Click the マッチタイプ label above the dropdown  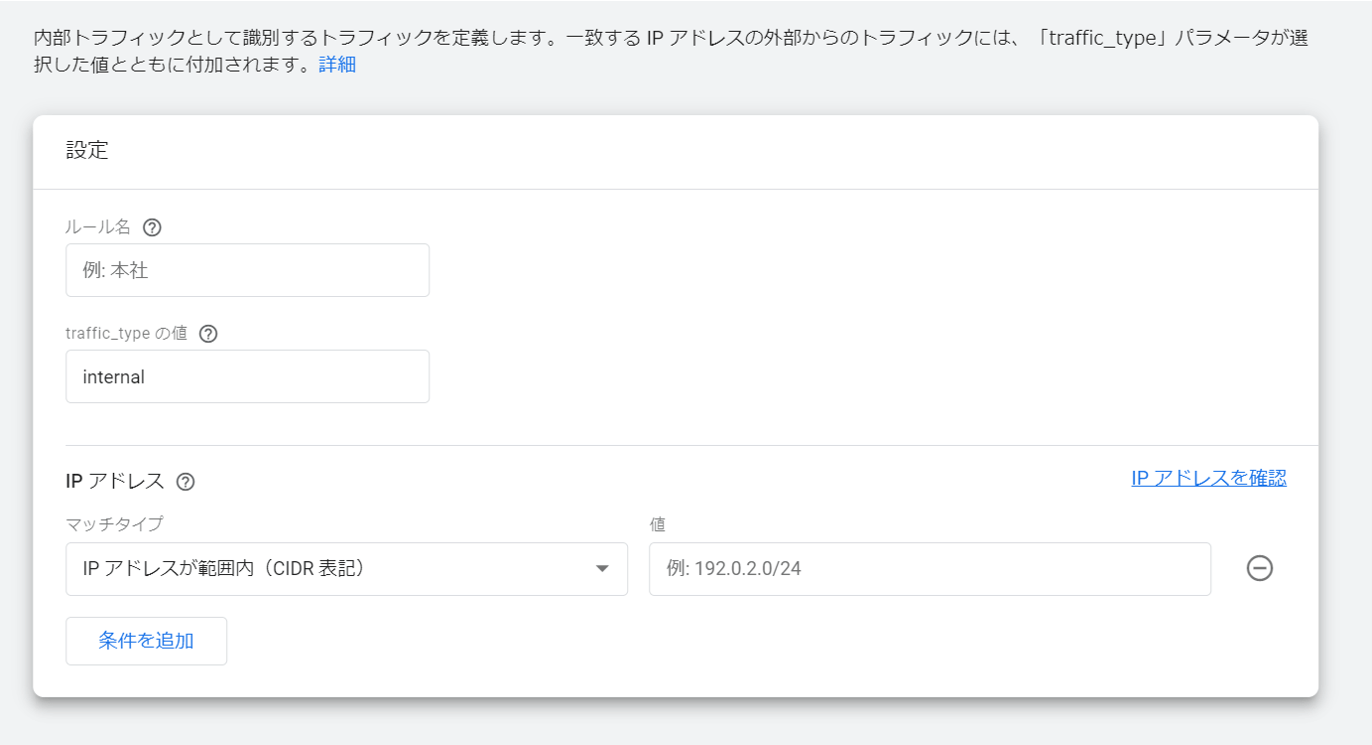[114, 524]
